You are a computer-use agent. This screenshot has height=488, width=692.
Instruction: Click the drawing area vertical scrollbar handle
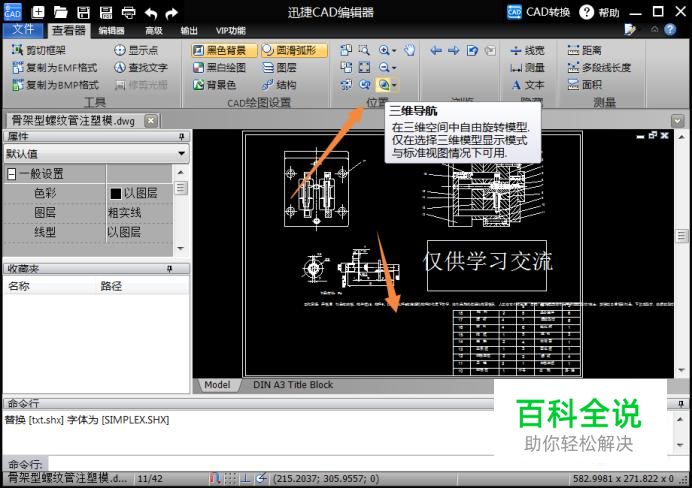coord(682,236)
